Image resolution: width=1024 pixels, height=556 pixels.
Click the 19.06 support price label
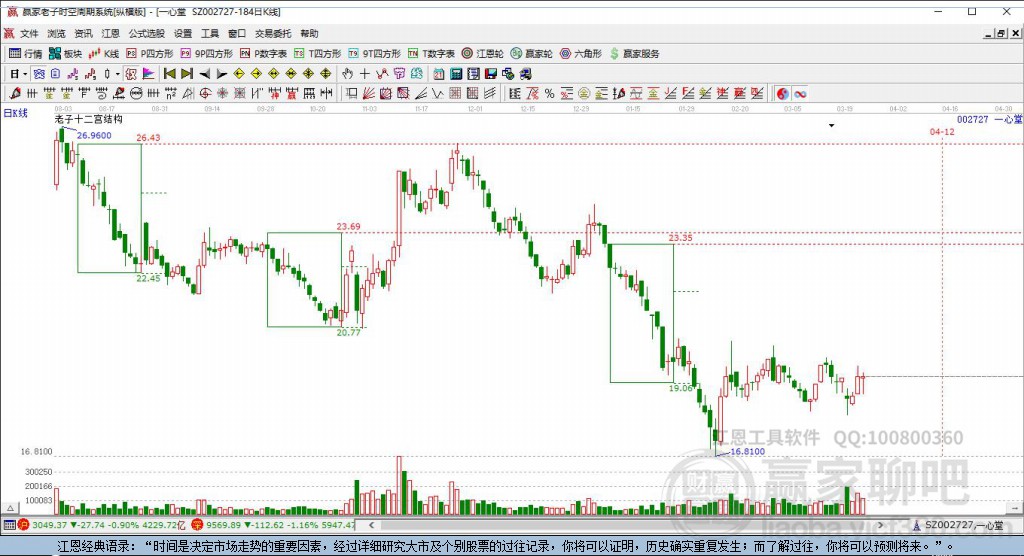point(680,388)
